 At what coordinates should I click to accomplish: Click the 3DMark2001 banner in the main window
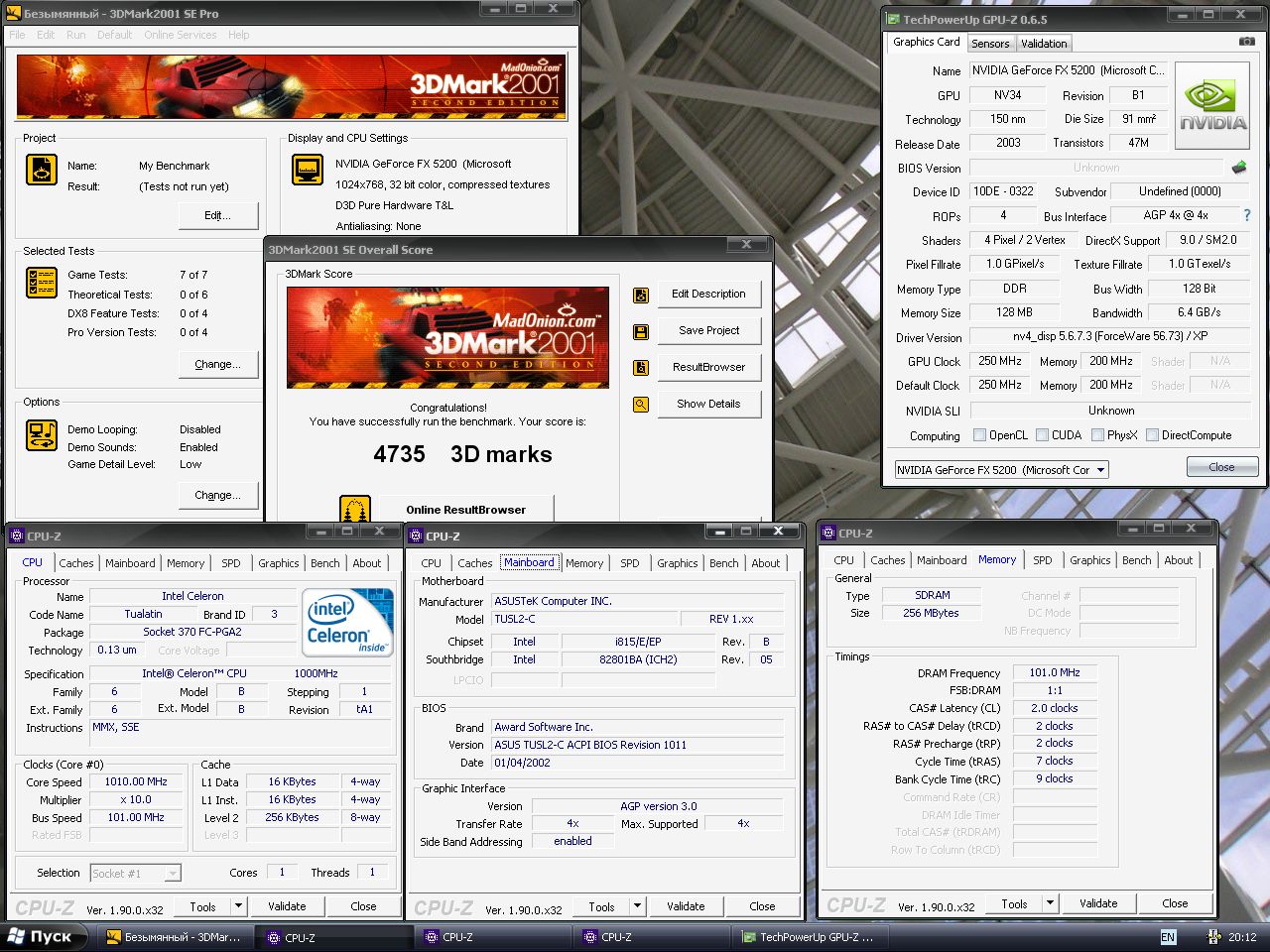[x=292, y=87]
